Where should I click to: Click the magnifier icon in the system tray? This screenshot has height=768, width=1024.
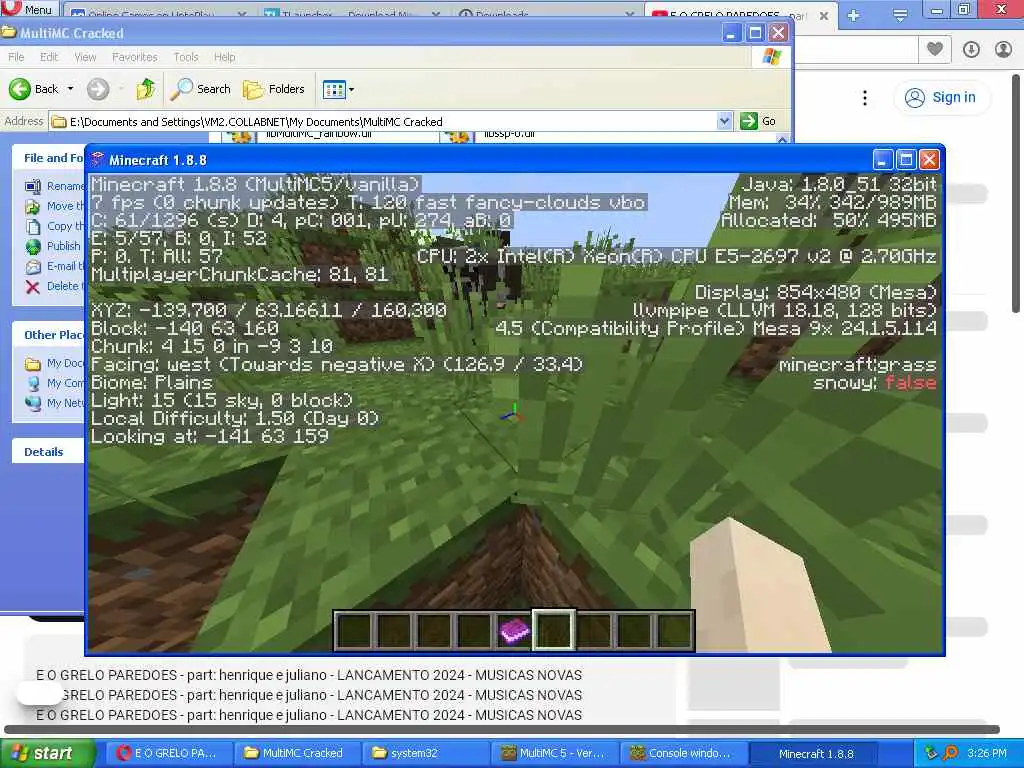tap(950, 753)
